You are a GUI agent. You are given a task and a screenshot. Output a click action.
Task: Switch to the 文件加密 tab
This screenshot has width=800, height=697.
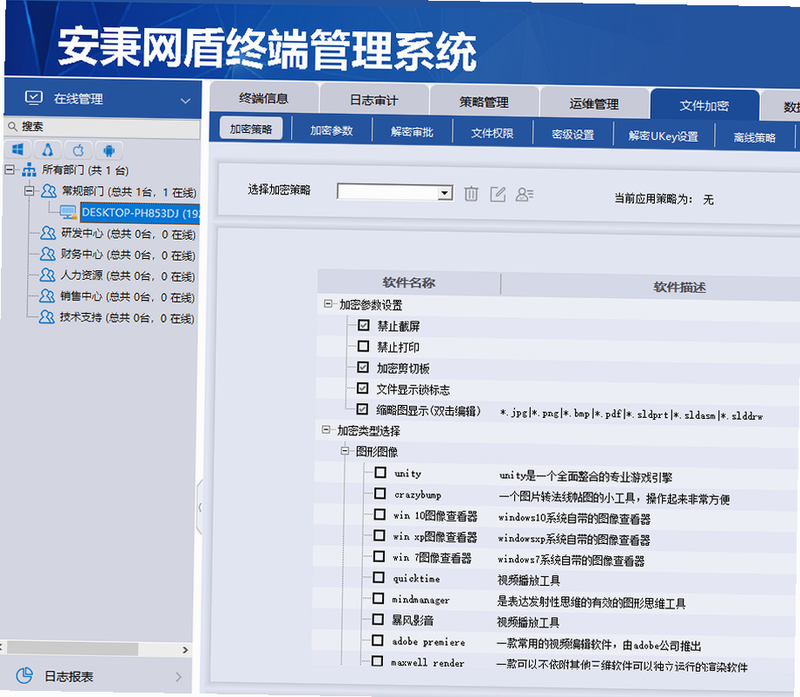pyautogui.click(x=705, y=106)
